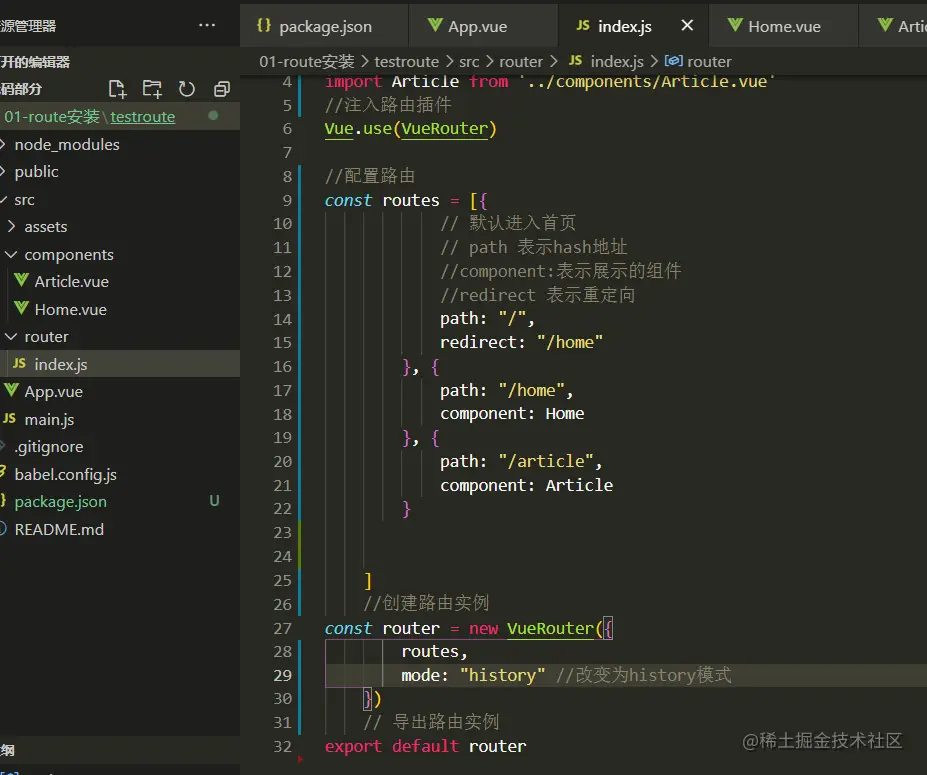Close the index.js editor tab
927x775 pixels.
click(686, 25)
